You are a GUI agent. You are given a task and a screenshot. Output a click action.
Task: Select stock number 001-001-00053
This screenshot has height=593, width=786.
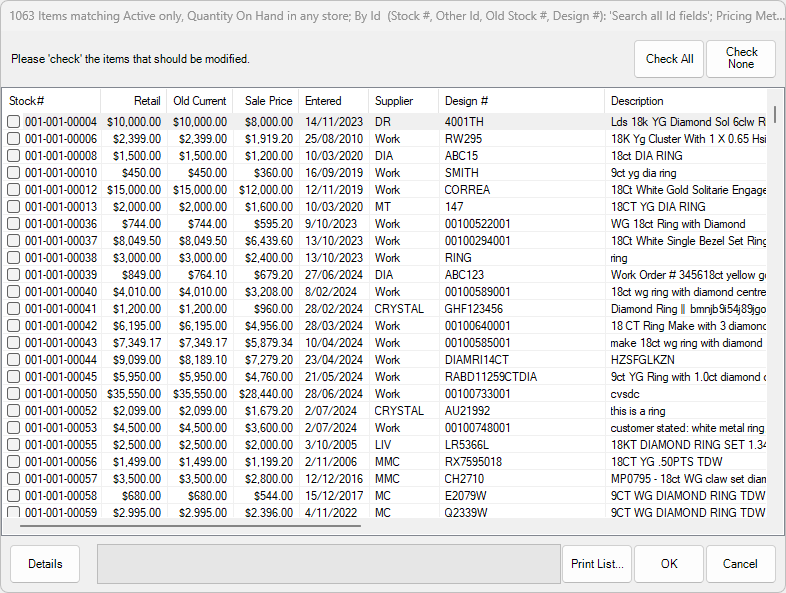tap(61, 428)
